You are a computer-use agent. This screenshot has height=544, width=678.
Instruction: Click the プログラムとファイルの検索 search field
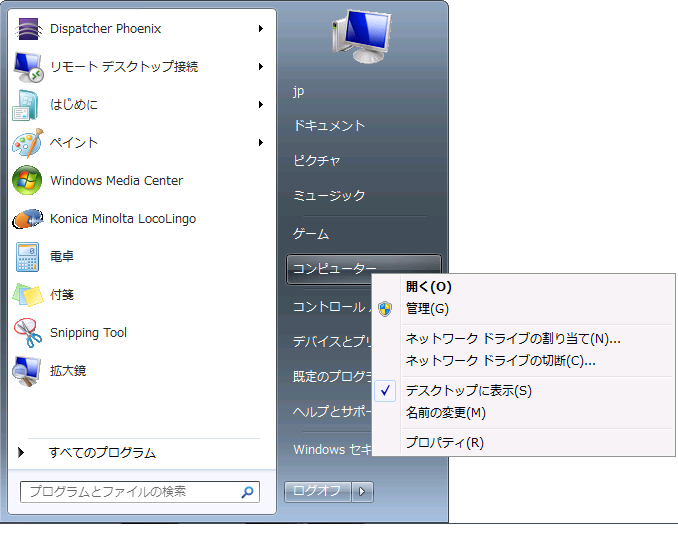click(x=140, y=492)
